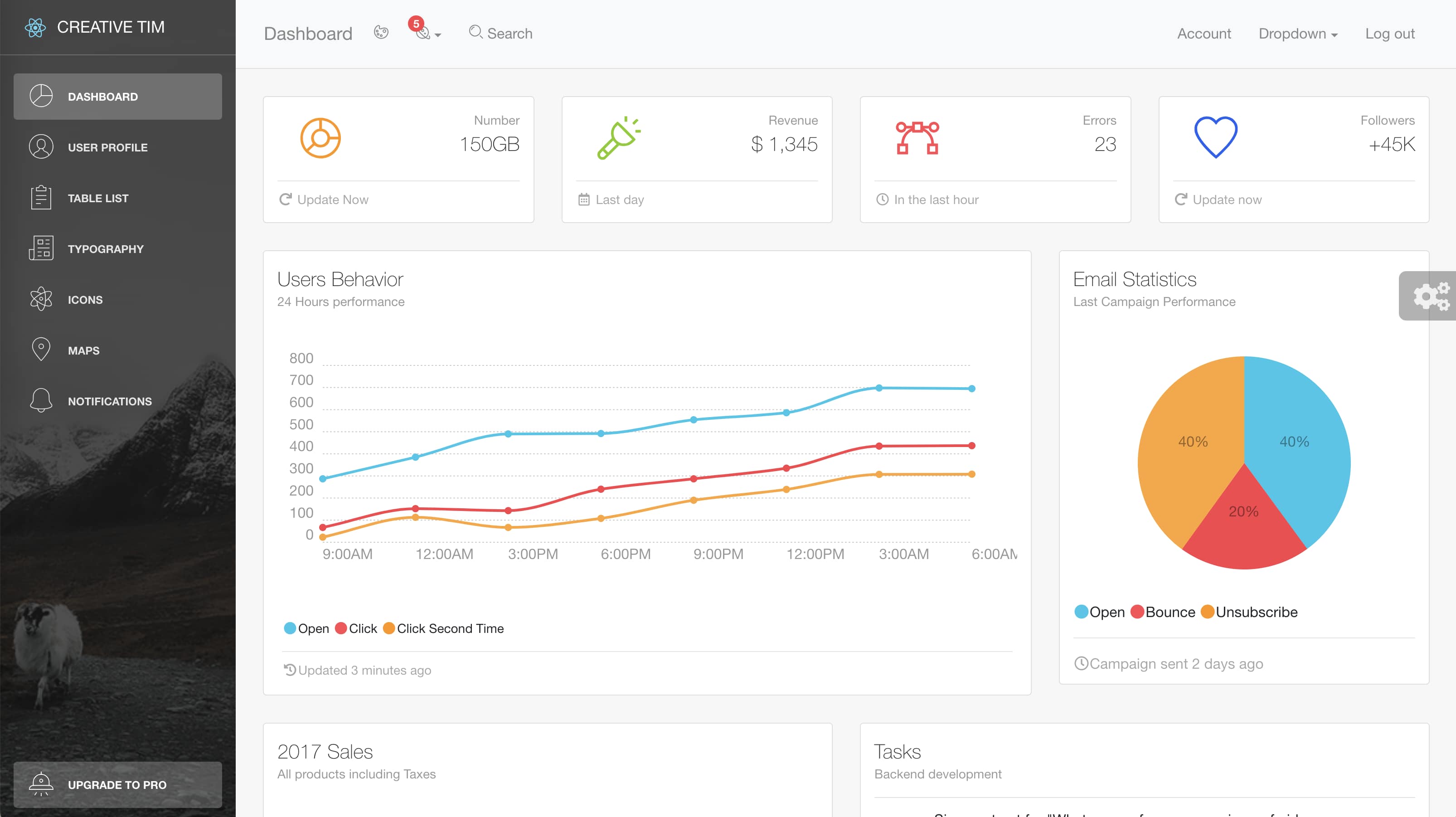Screen dimensions: 1456x817
Task: Click the Notifications bell entry in sidebar
Action: [x=40, y=400]
